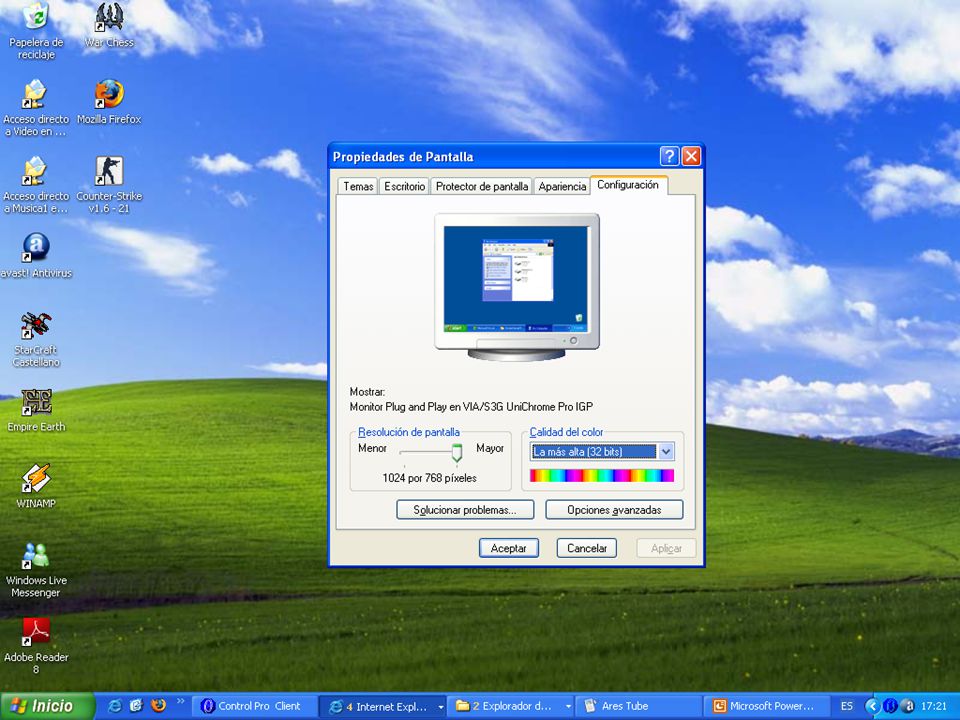This screenshot has width=960, height=720.
Task: Click the Monitor Plug and Play description text
Action: 471,407
